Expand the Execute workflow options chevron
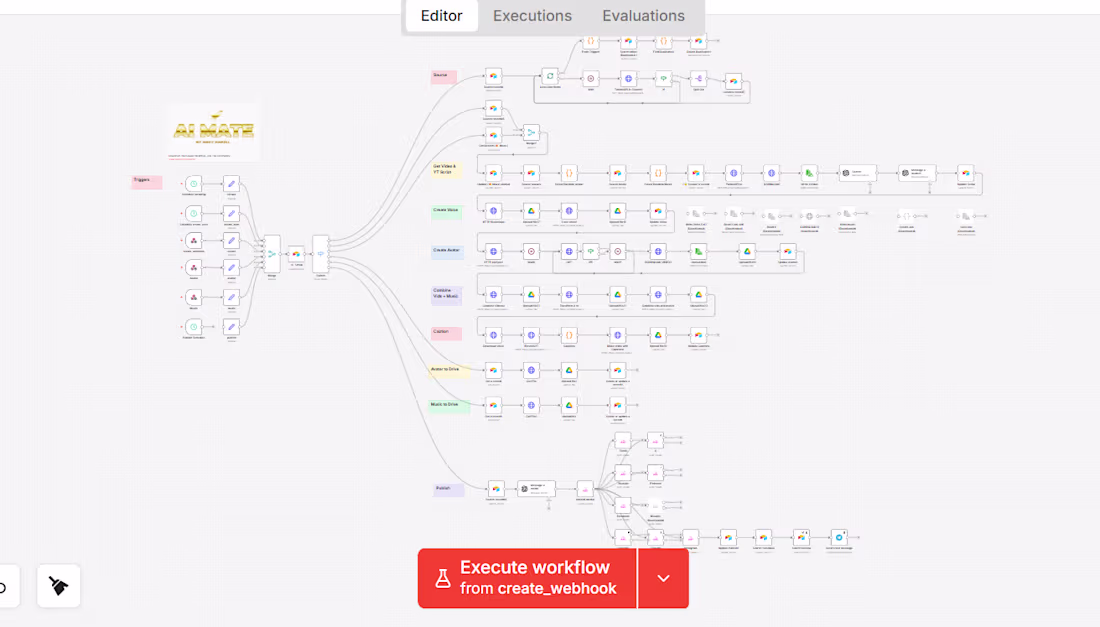This screenshot has height=627, width=1100. click(664, 578)
